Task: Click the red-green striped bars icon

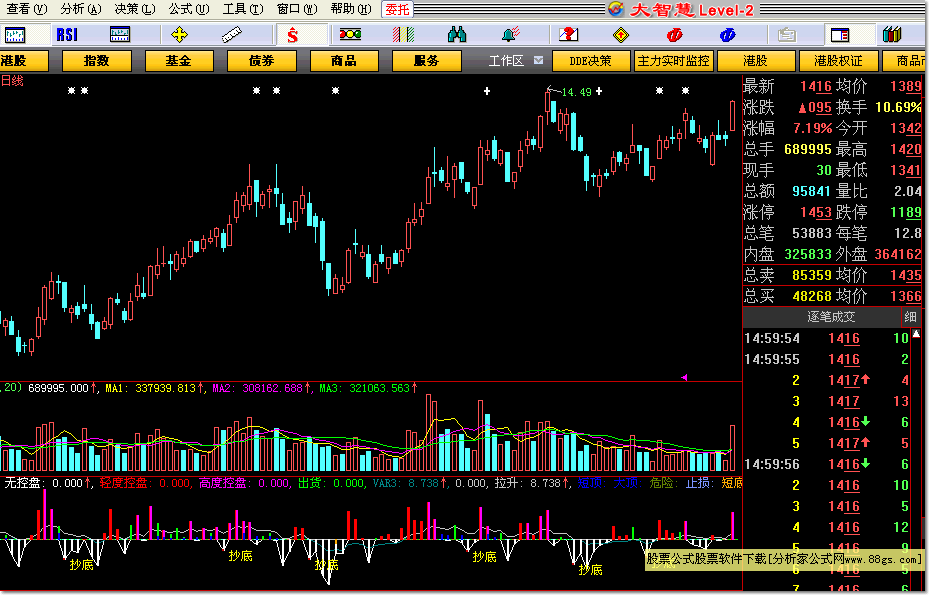Action: click(403, 35)
